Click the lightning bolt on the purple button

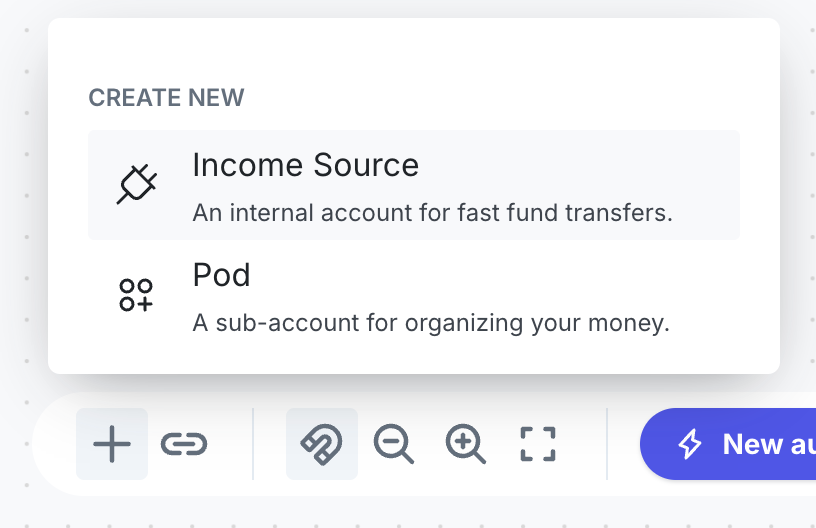690,444
